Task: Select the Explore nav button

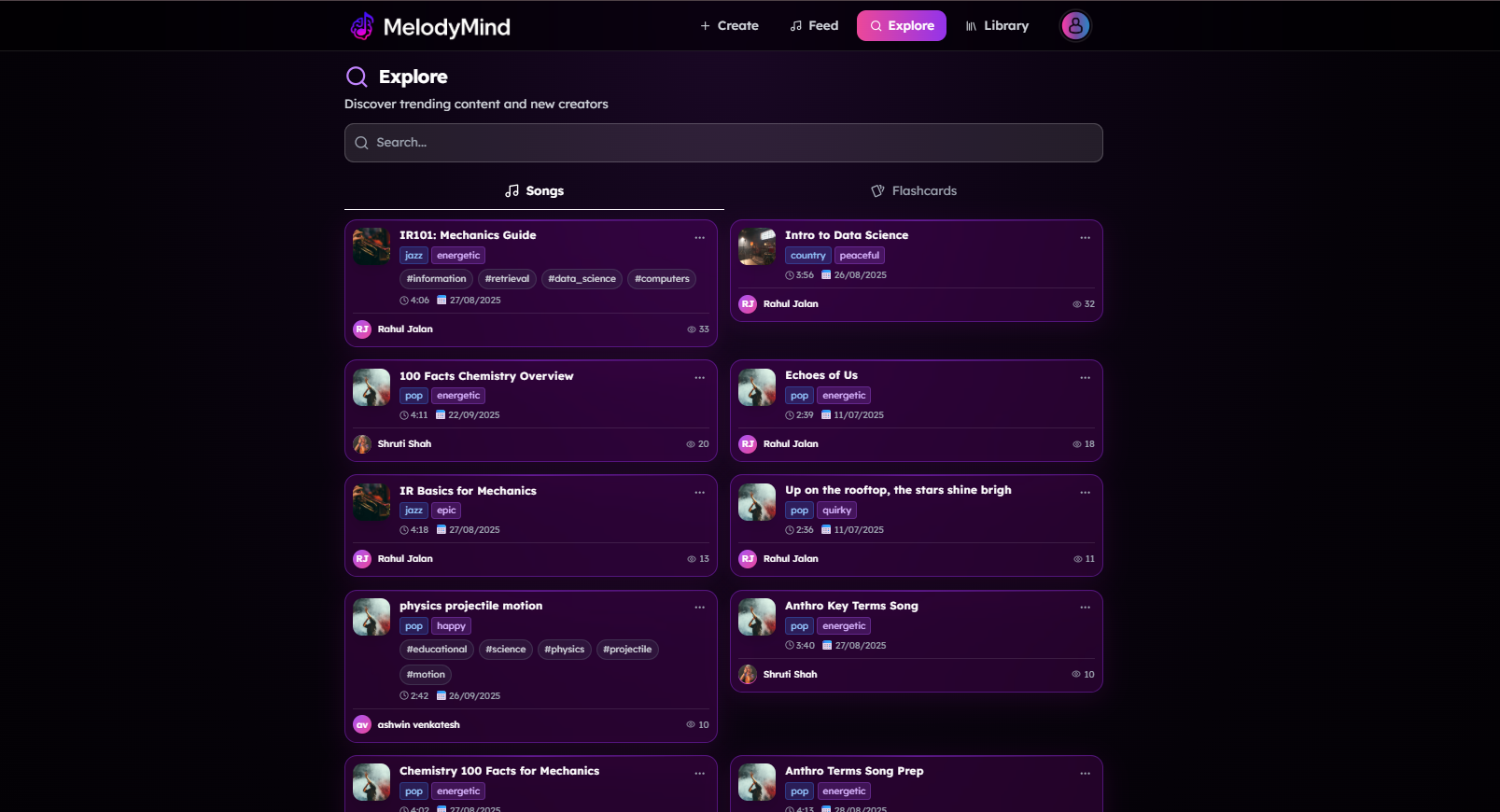Action: click(902, 26)
